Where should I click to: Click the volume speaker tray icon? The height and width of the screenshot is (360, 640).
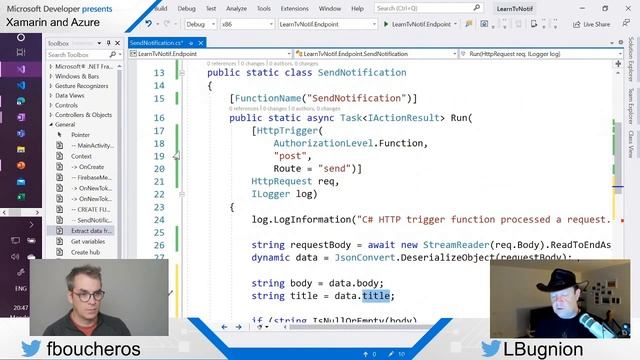click(15, 257)
